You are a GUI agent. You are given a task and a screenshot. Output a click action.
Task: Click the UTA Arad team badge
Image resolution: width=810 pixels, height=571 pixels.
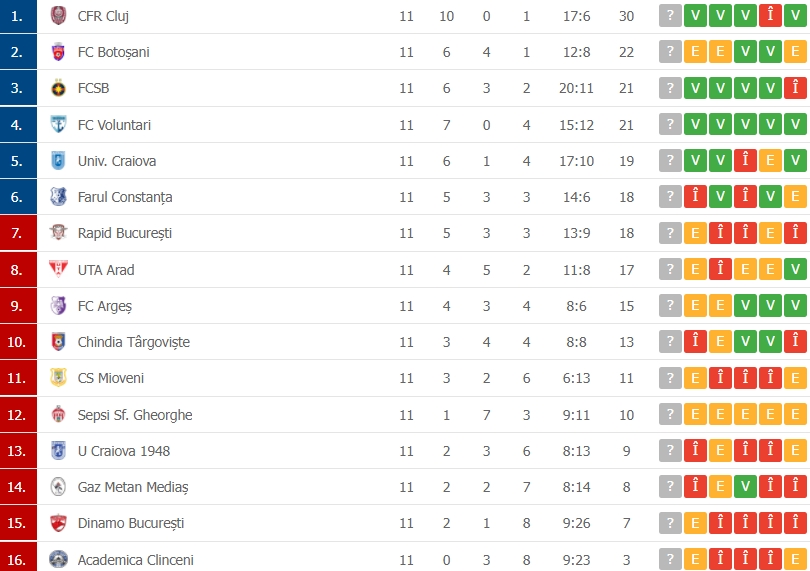click(x=58, y=269)
